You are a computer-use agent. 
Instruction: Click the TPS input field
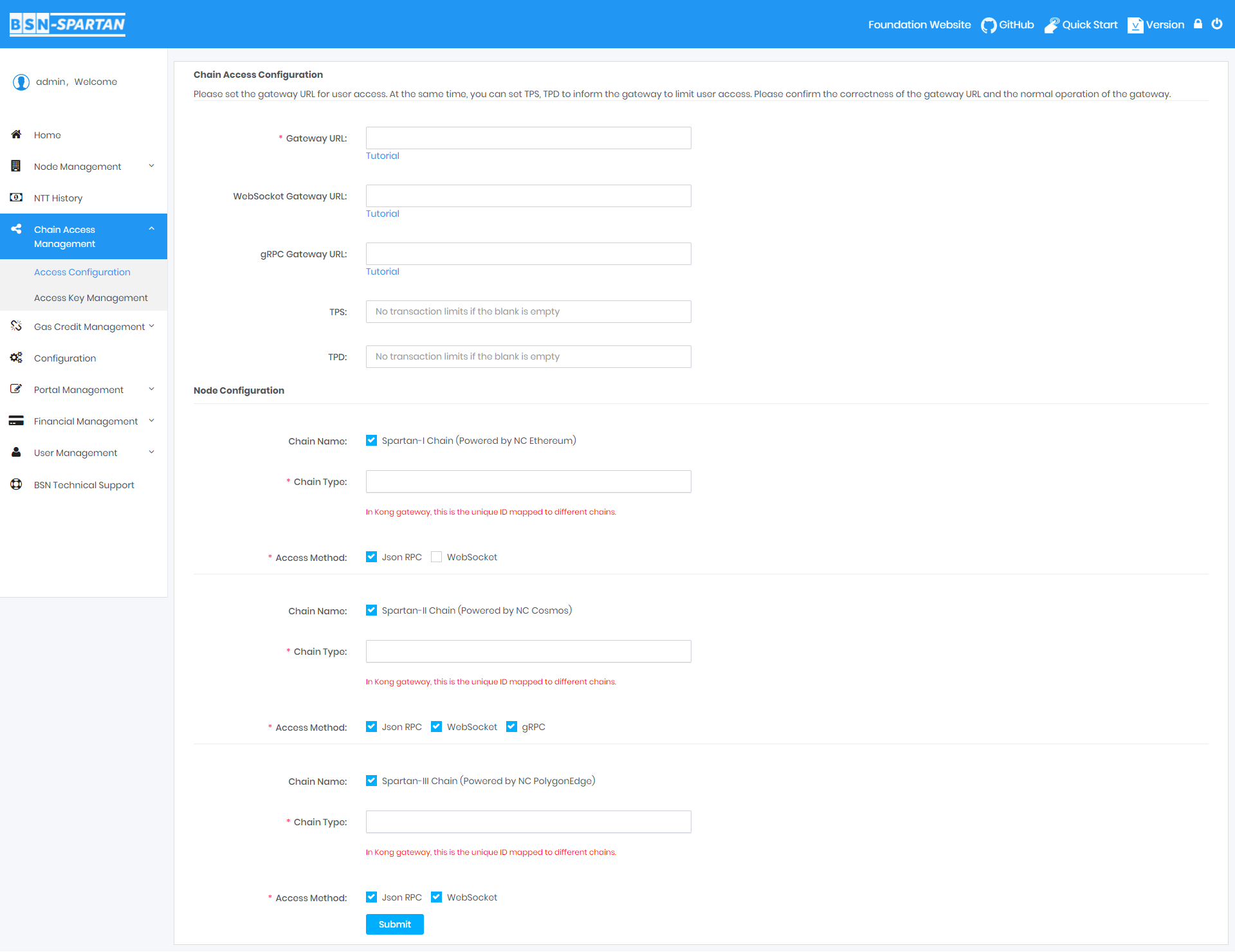pos(528,311)
